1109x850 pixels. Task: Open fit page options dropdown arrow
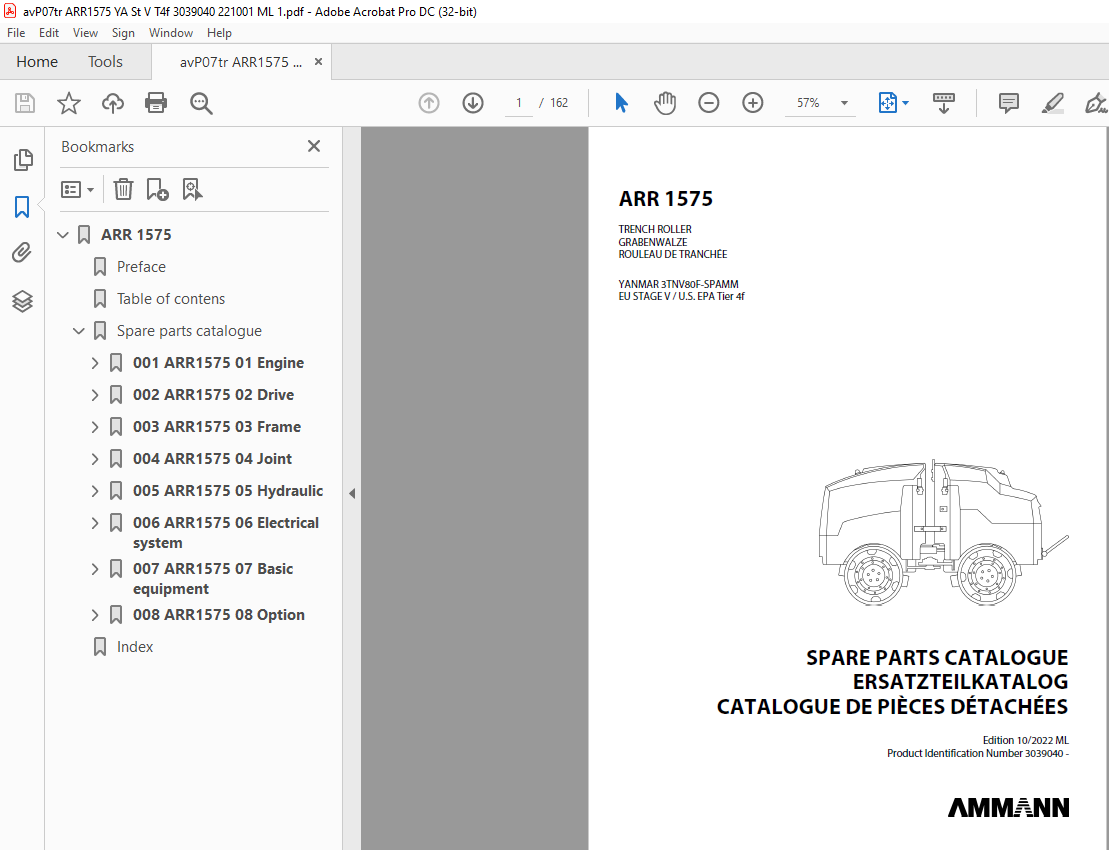[905, 103]
